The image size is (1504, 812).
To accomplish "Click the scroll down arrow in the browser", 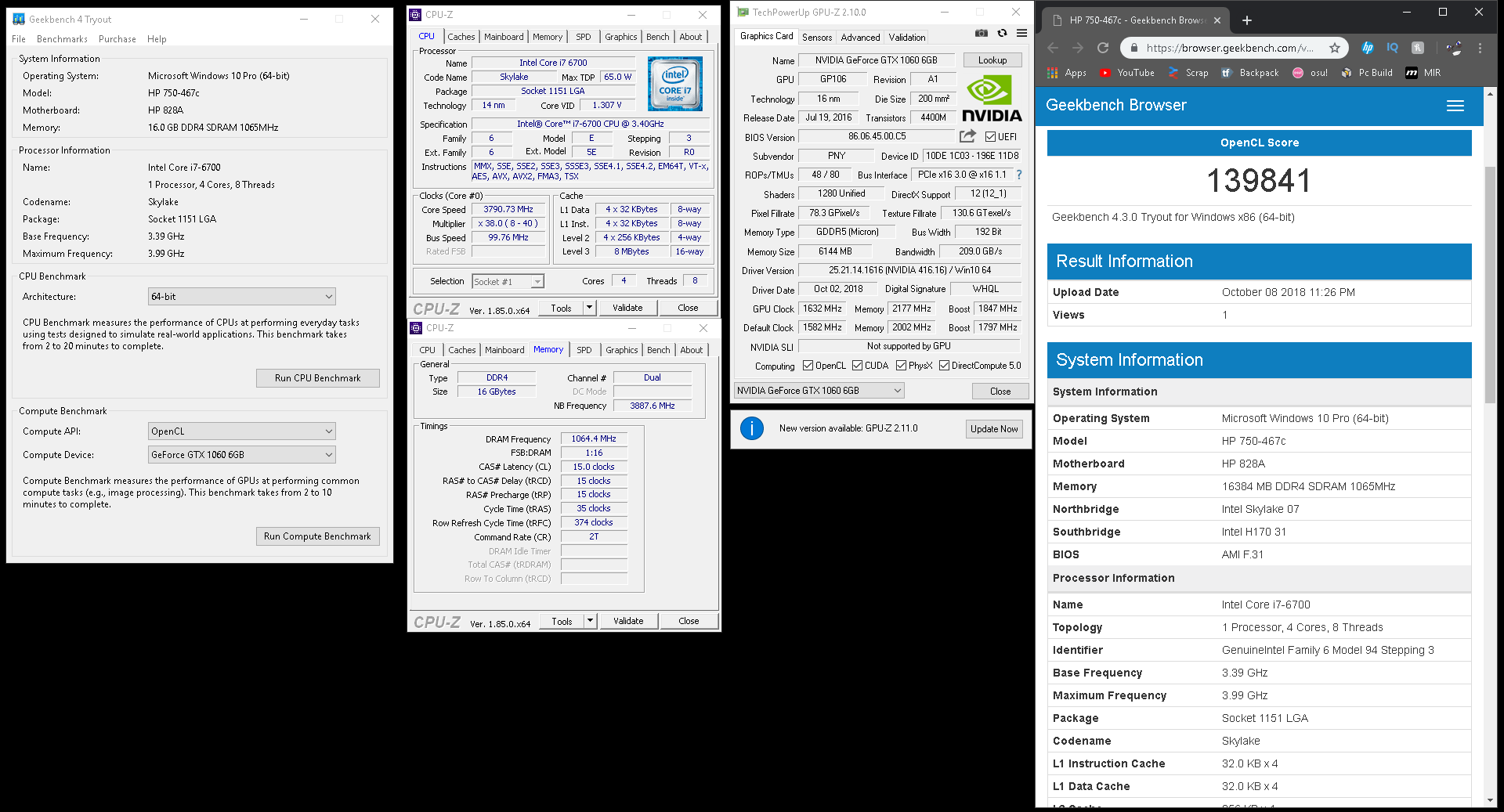I will tap(1491, 800).
